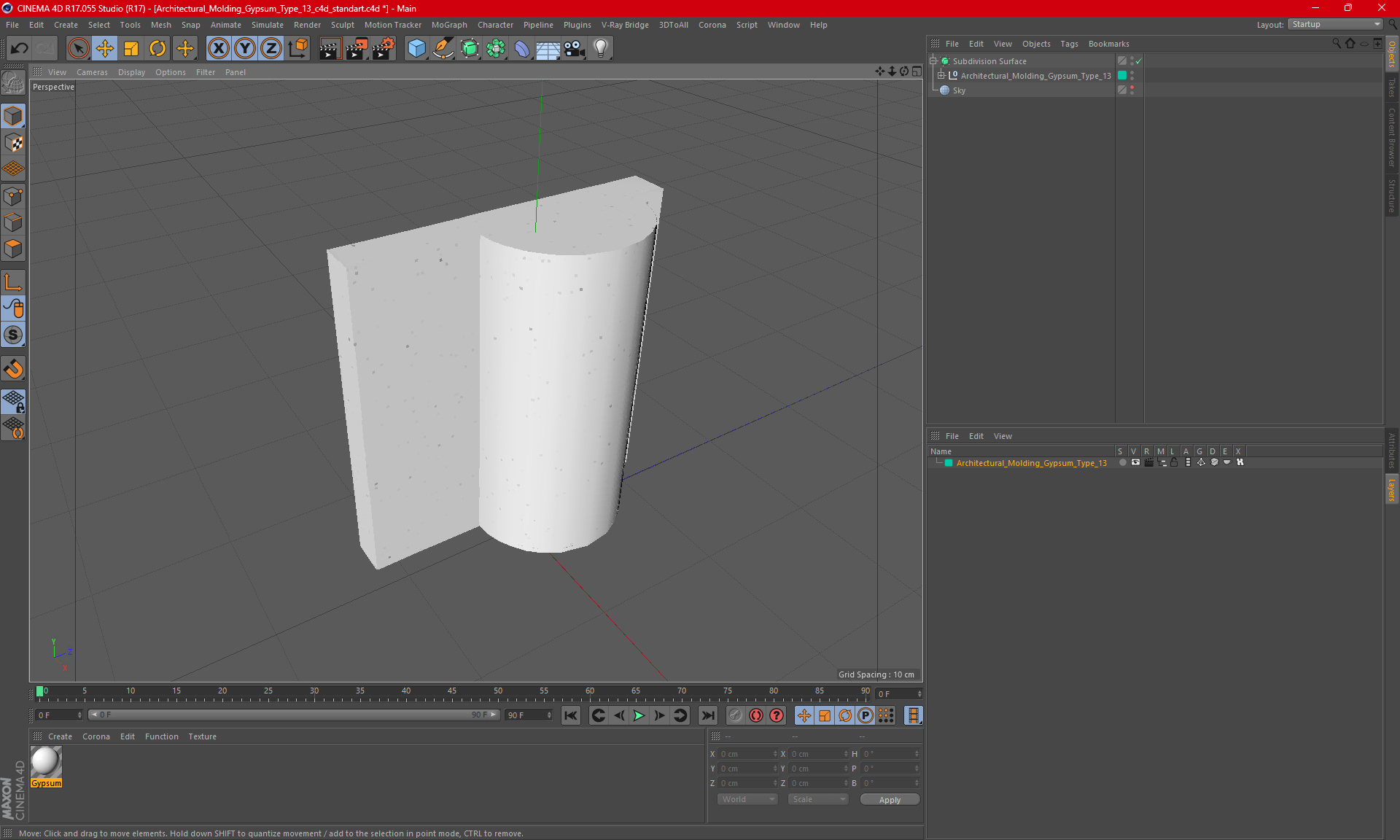Toggle viewport maximize icon
This screenshot has height=840, width=1400.
pos(917,71)
